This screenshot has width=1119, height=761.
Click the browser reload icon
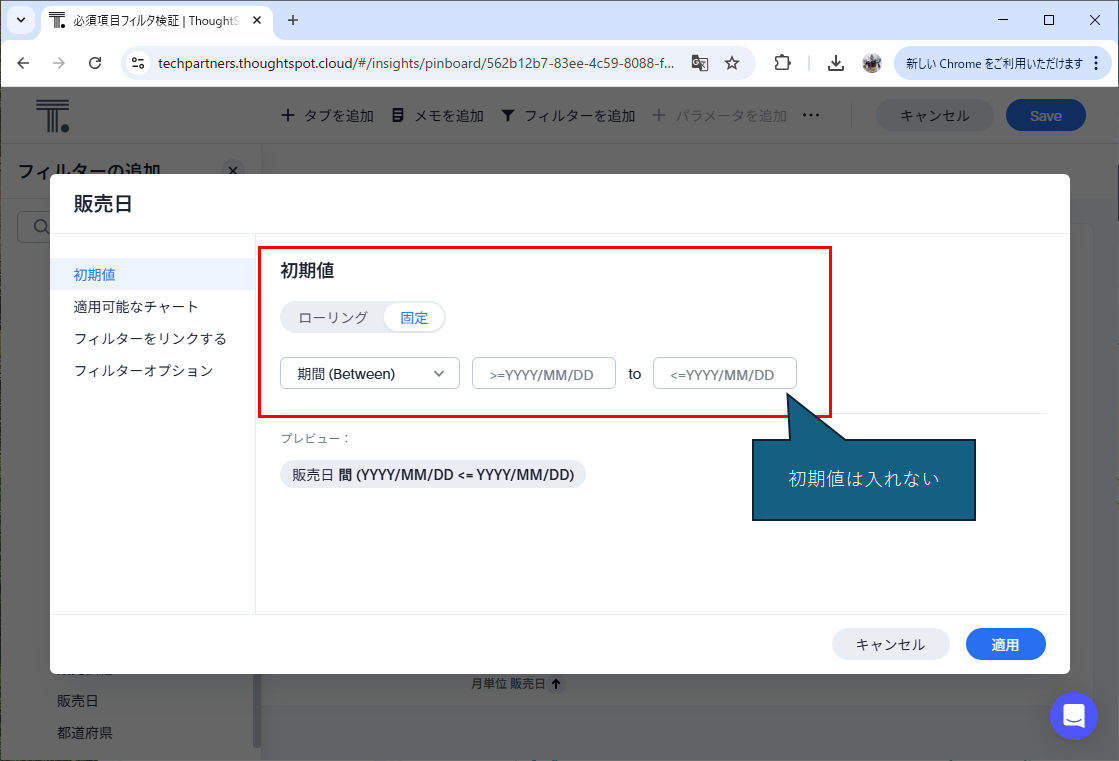click(95, 63)
